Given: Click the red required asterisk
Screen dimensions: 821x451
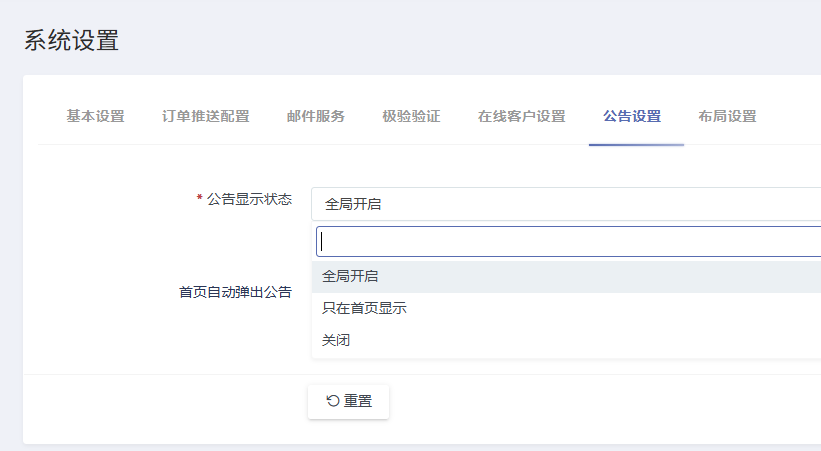Looking at the screenshot, I should pyautogui.click(x=199, y=199).
